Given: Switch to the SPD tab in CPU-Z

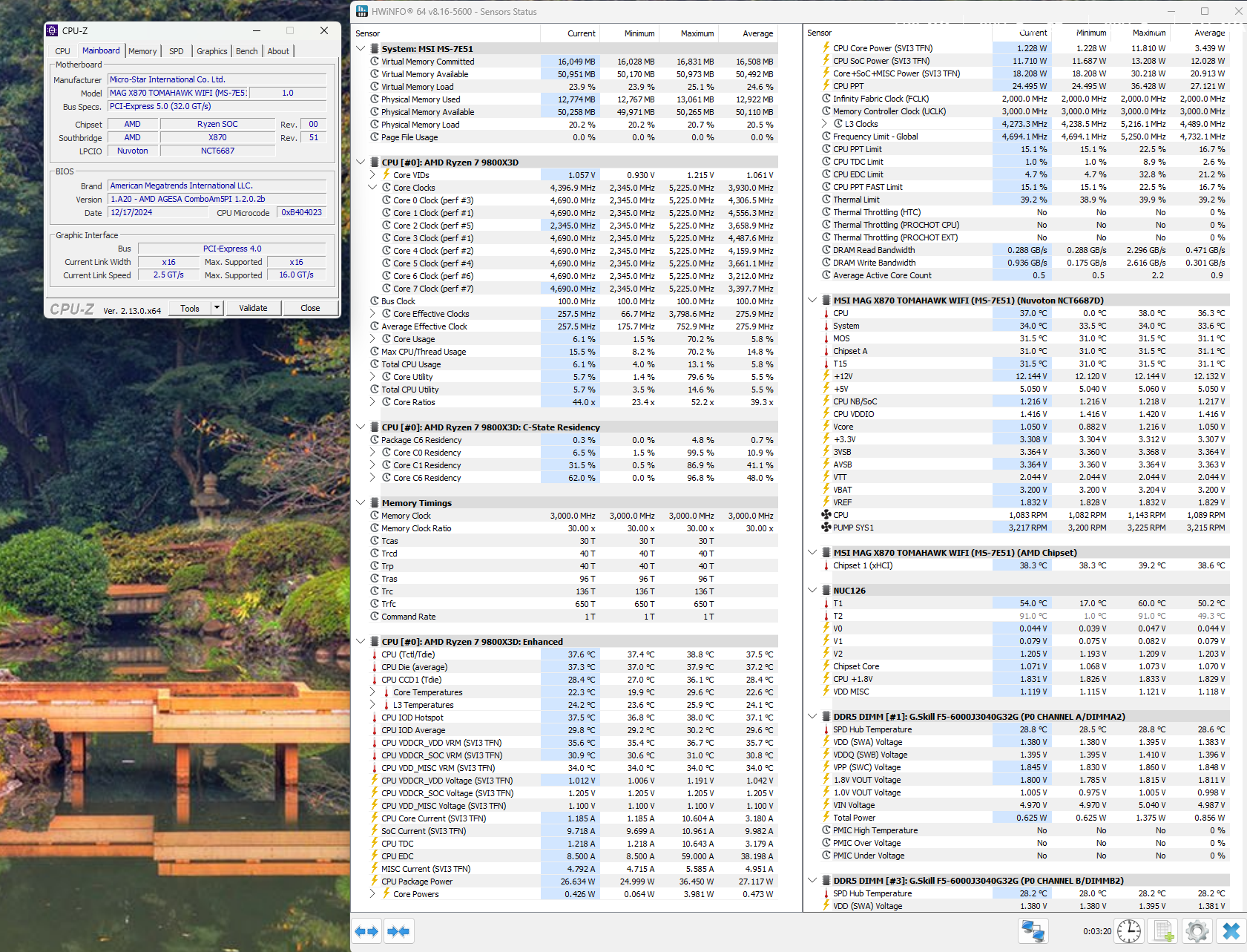Looking at the screenshot, I should (176, 51).
